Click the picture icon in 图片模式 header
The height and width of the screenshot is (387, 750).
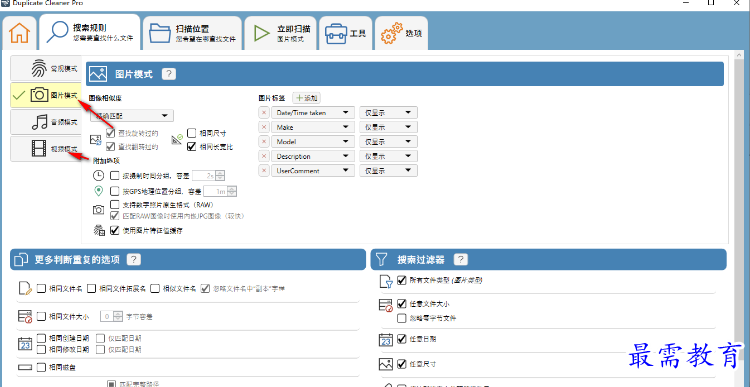click(x=98, y=74)
